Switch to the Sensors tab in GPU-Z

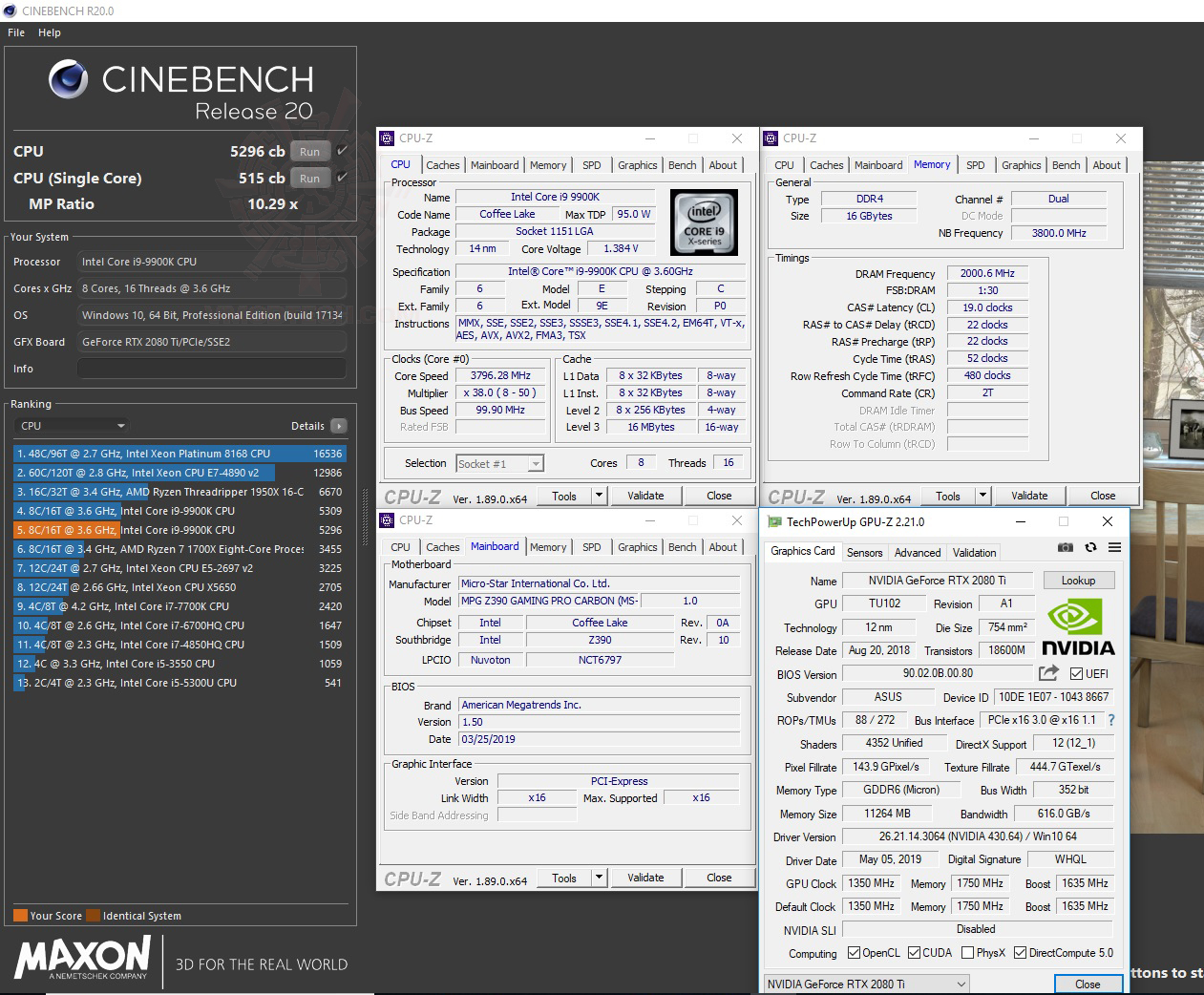point(865,552)
